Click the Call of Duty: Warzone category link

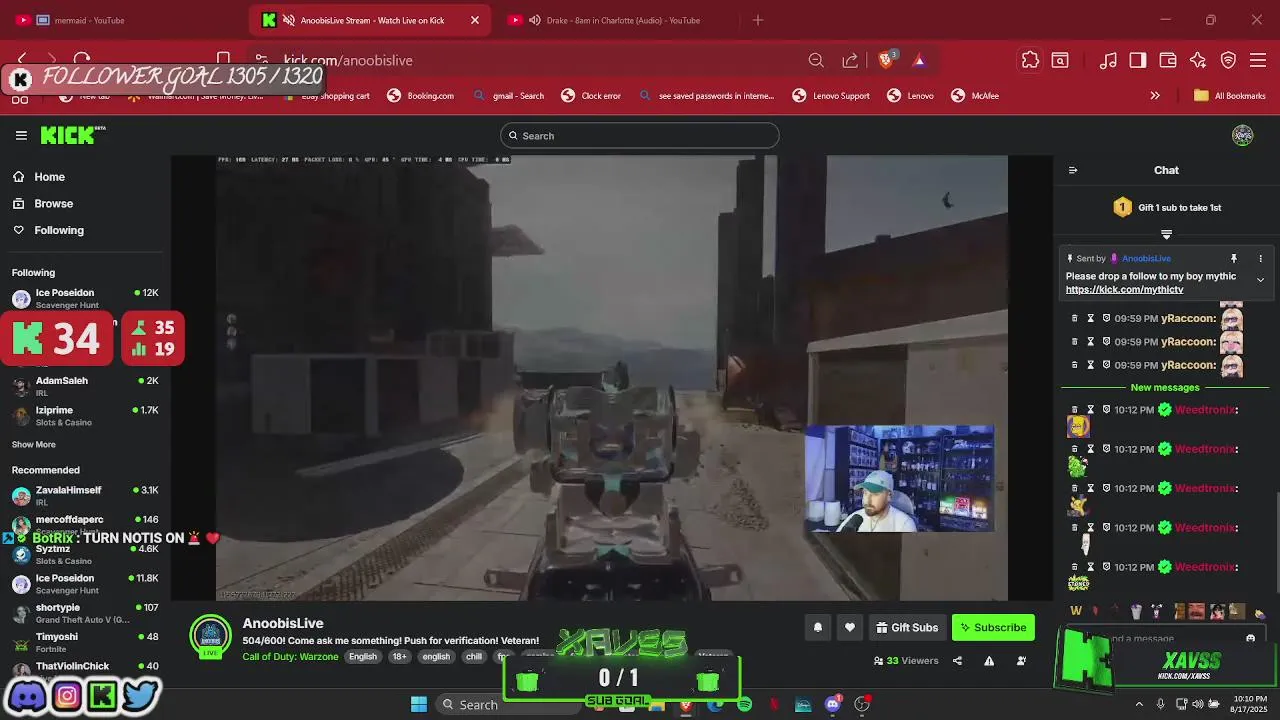tap(290, 656)
